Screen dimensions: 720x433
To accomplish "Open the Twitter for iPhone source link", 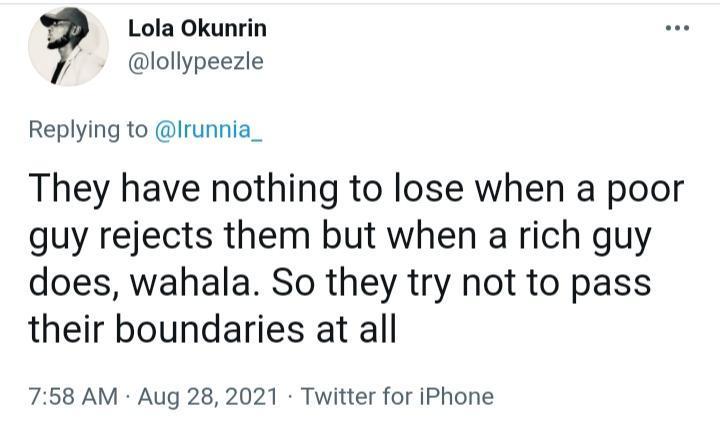I will pyautogui.click(x=397, y=396).
